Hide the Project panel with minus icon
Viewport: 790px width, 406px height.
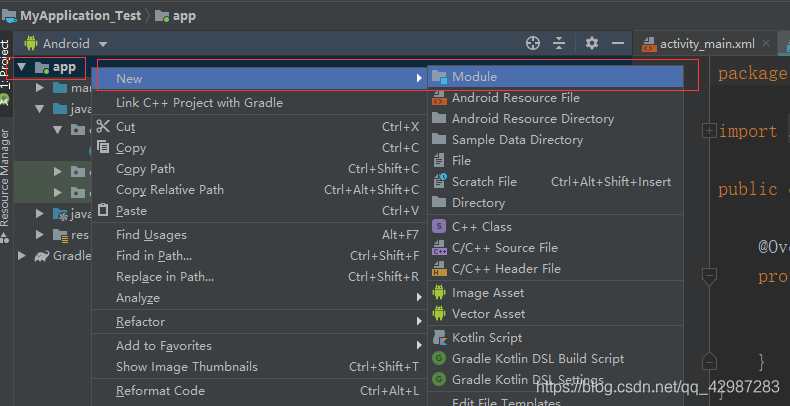[x=618, y=43]
